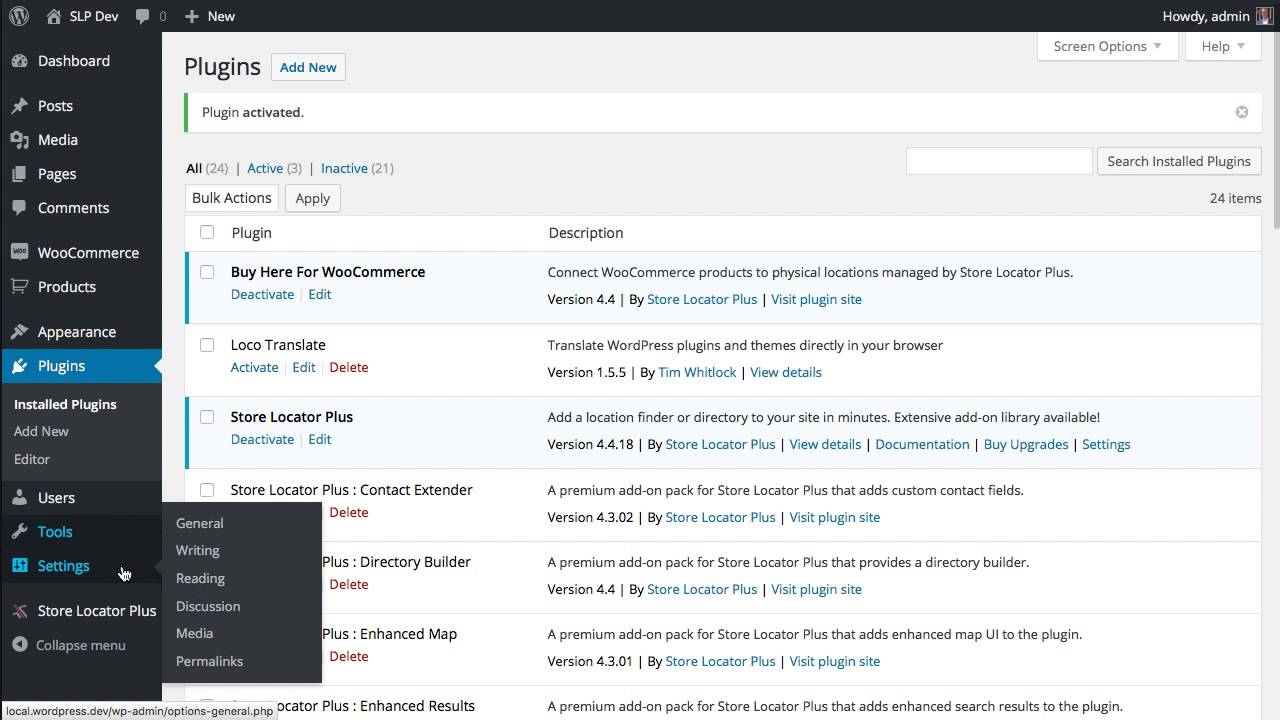Open Store Locator Plus Documentation link
This screenshot has width=1280, height=720.
click(922, 444)
